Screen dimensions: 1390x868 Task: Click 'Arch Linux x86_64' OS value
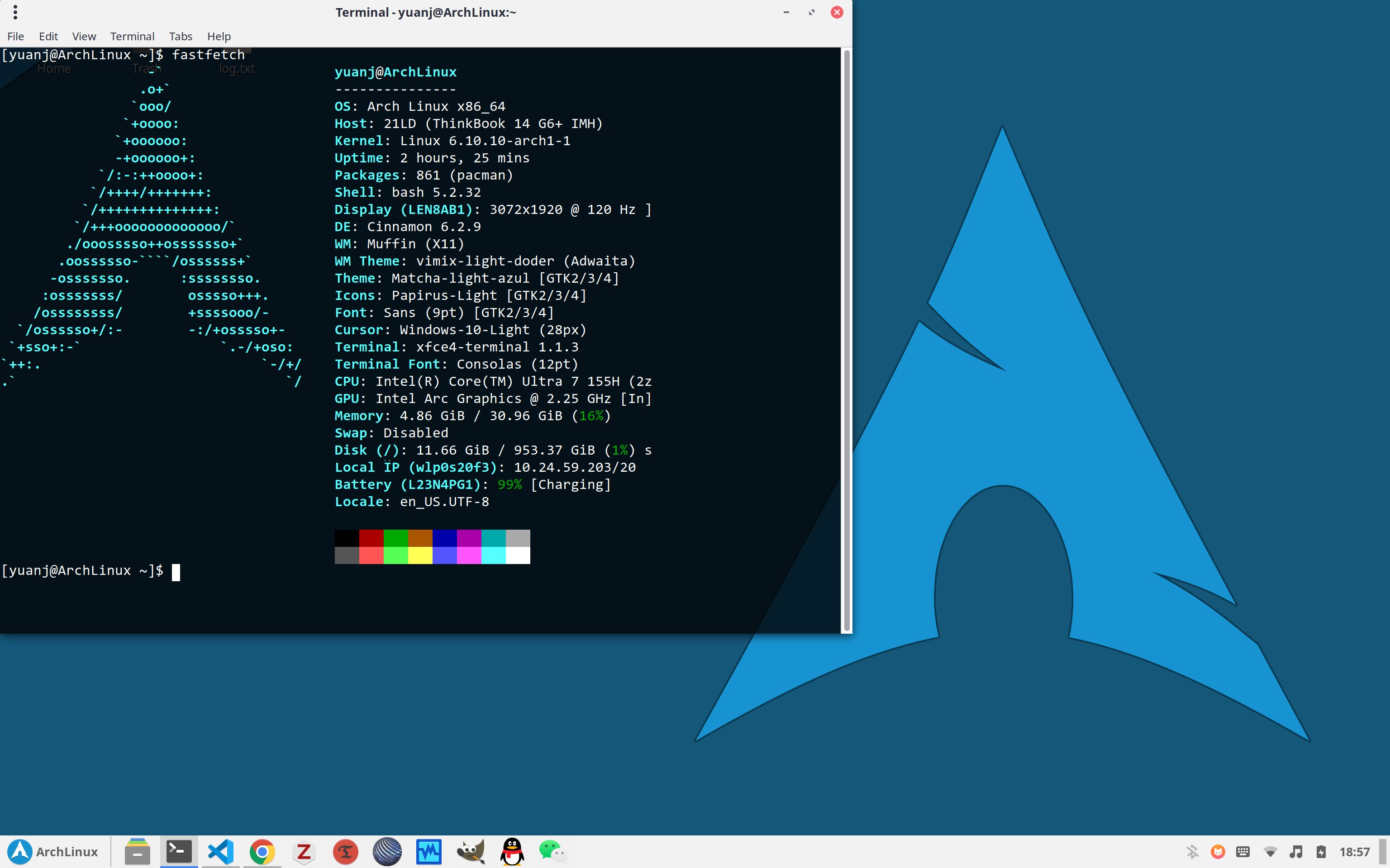tap(436, 106)
